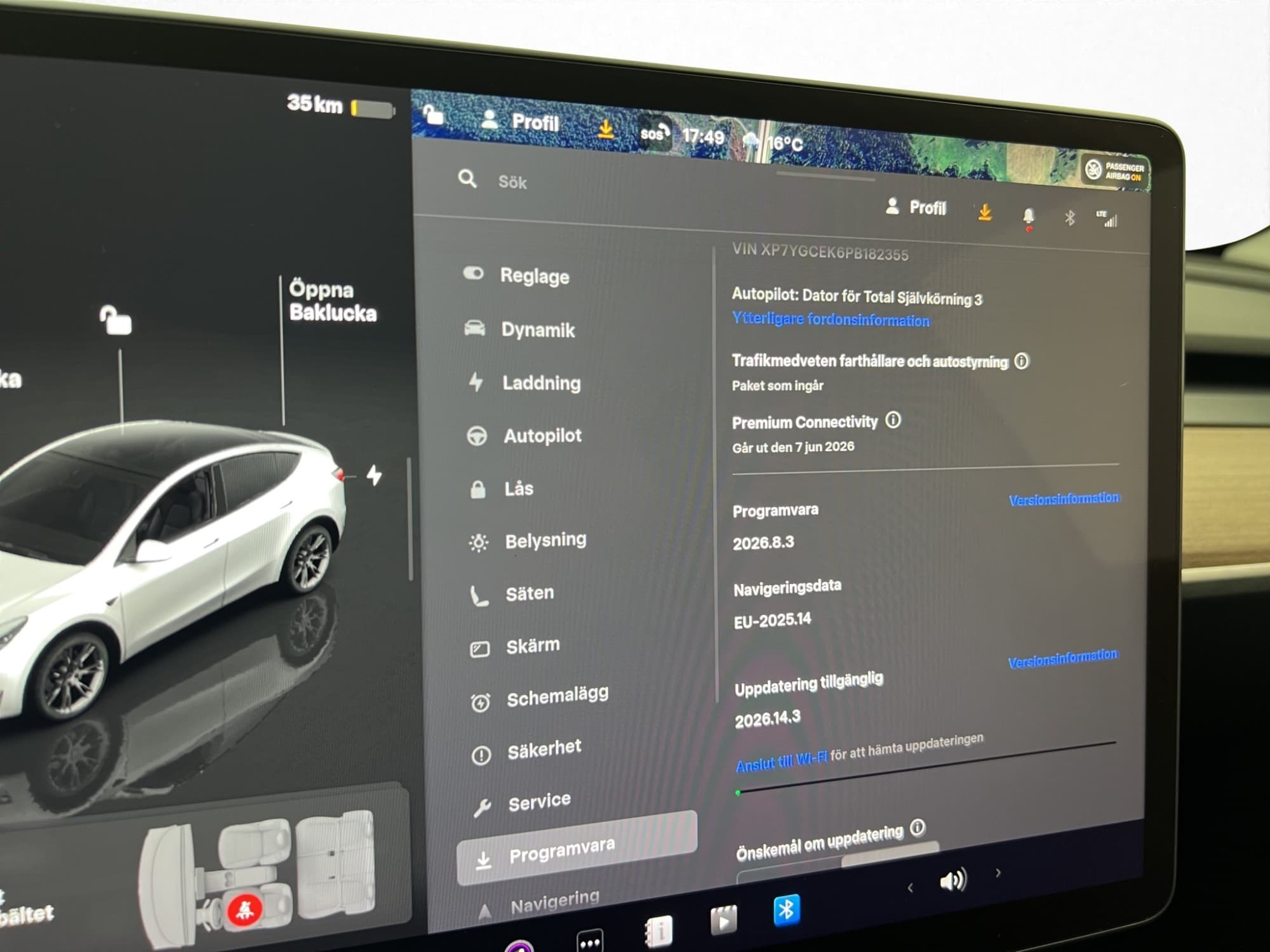Open the Skärm display settings
Image resolution: width=1270 pixels, height=952 pixels.
pyautogui.click(x=515, y=647)
